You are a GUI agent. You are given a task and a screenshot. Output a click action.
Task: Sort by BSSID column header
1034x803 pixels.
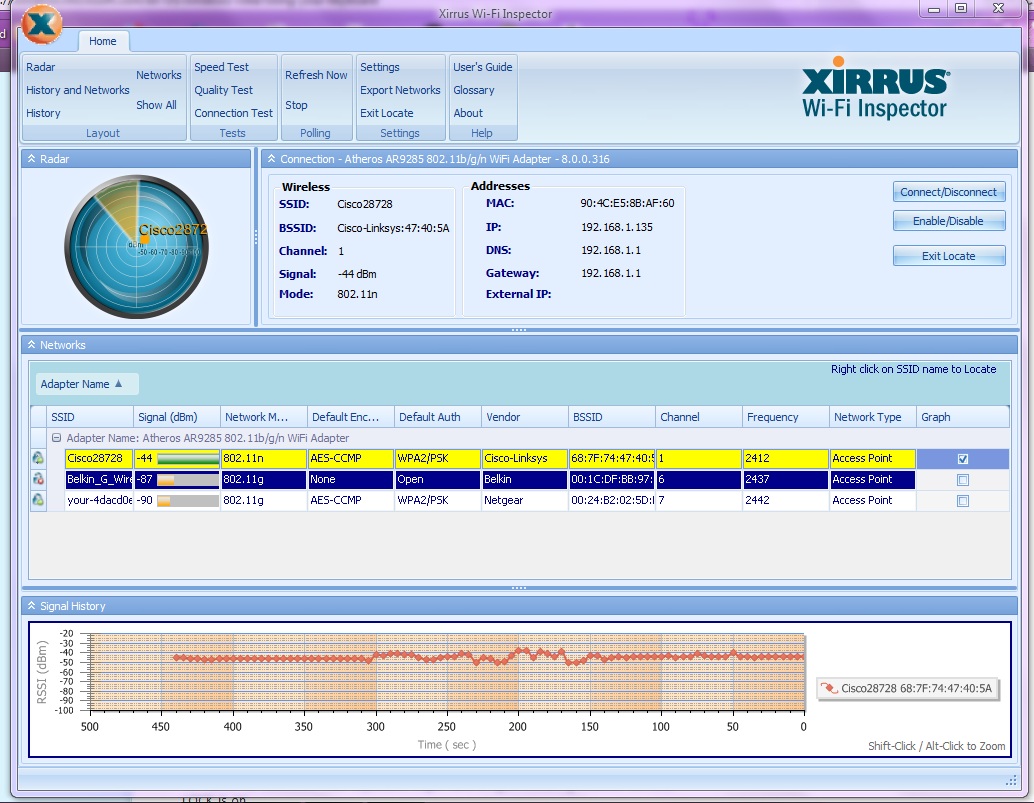click(612, 417)
